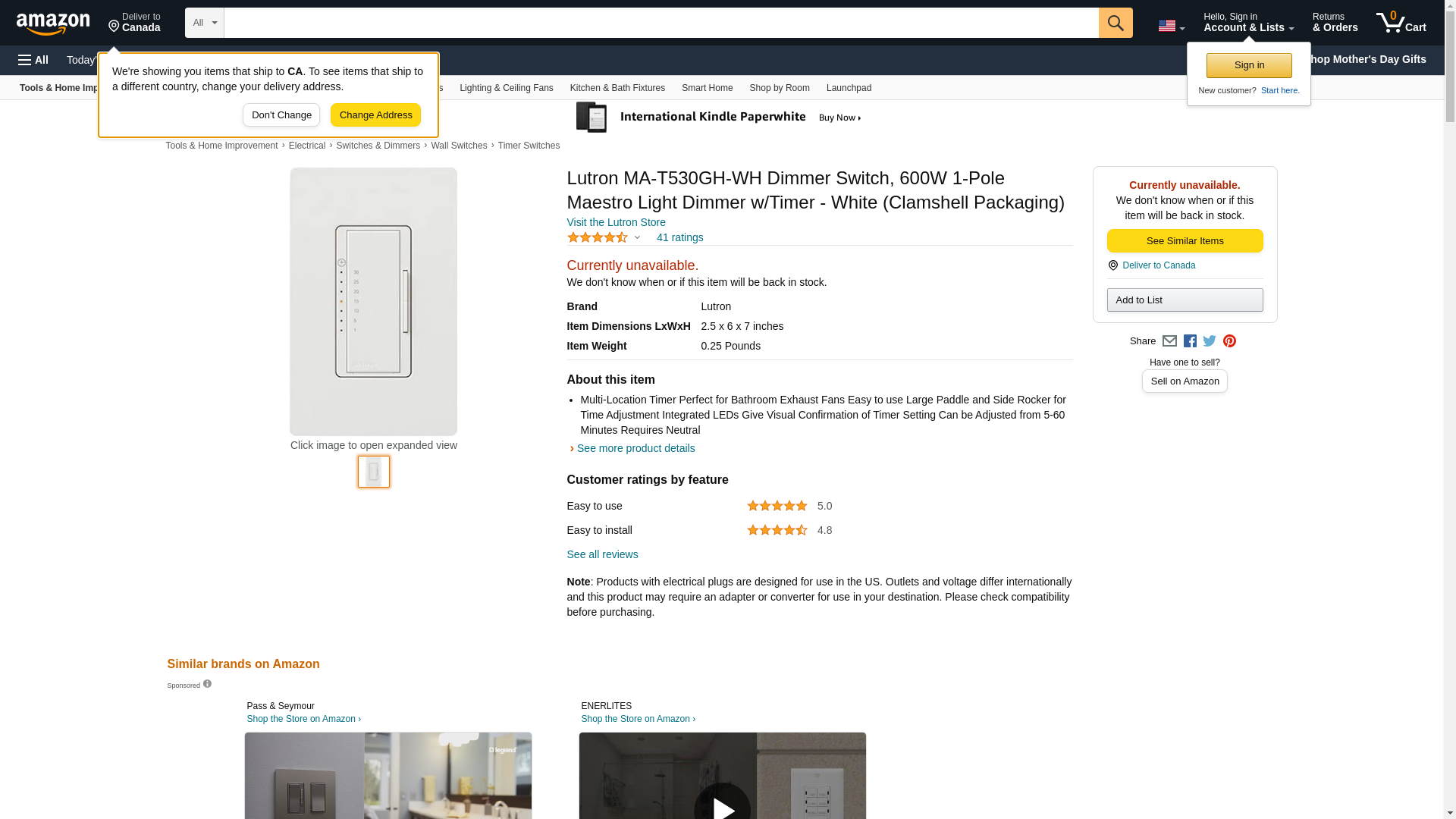1456x819 pixels.
Task: Select the product image thumbnail
Action: [374, 472]
